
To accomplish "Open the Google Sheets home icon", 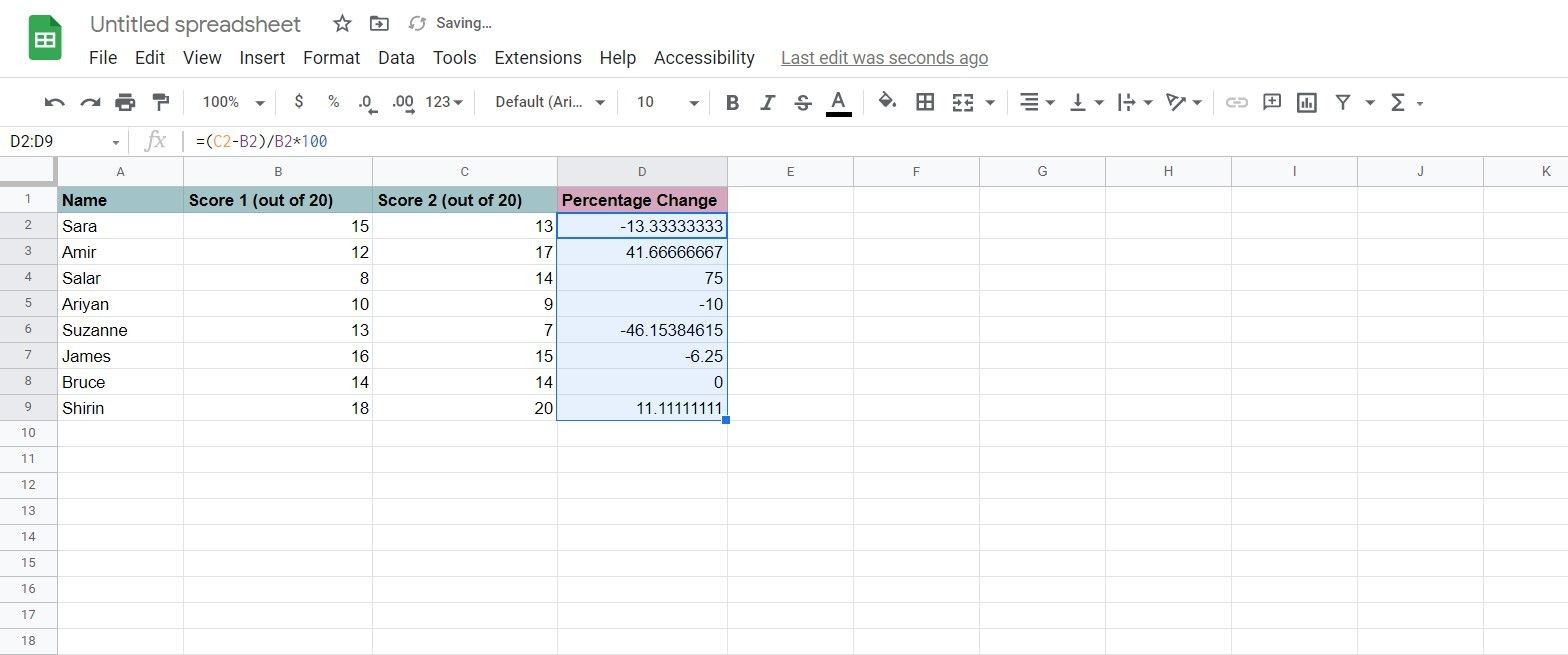I will point(45,39).
